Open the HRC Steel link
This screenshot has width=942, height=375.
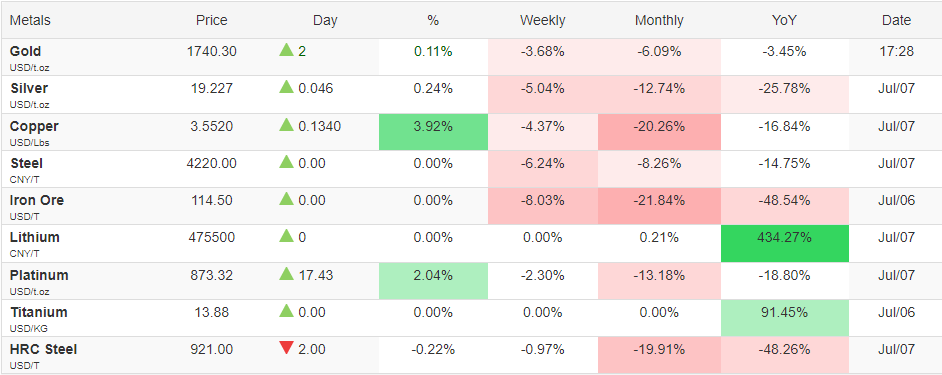(43, 349)
